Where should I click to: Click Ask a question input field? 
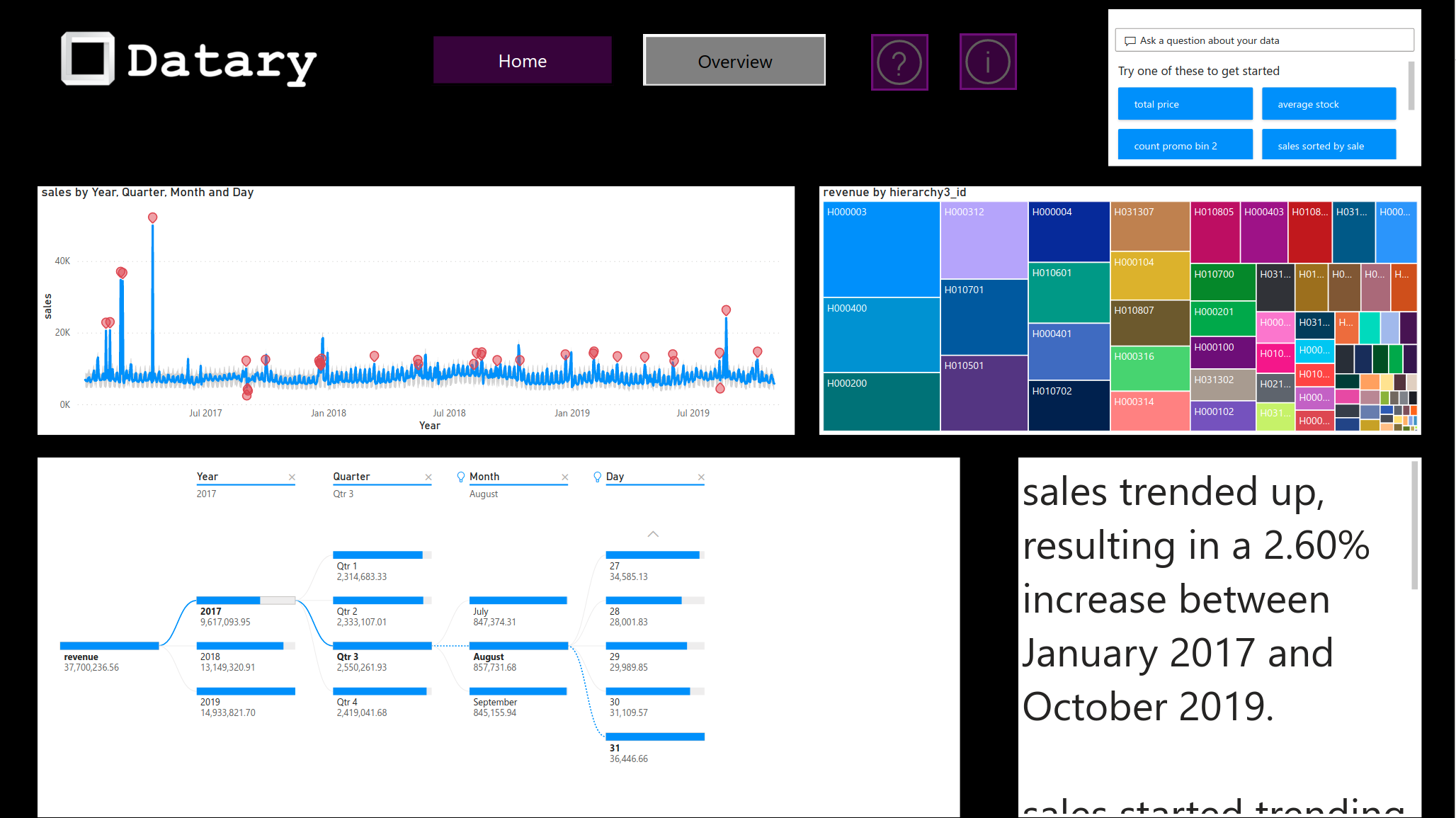coord(1264,40)
